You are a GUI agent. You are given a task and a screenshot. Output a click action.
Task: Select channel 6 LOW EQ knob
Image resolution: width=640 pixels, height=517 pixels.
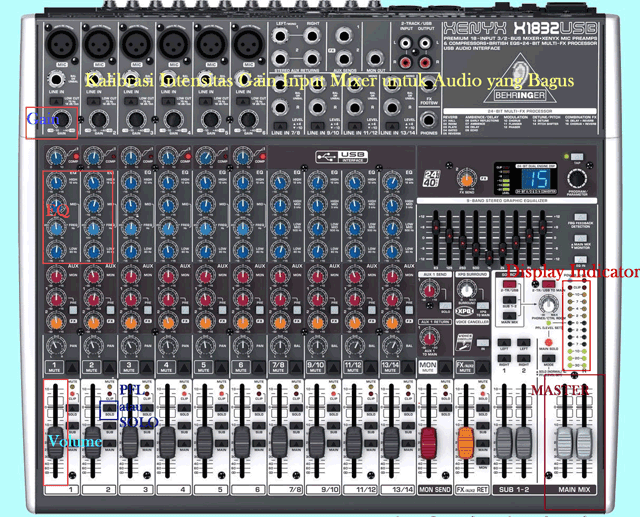(242, 250)
